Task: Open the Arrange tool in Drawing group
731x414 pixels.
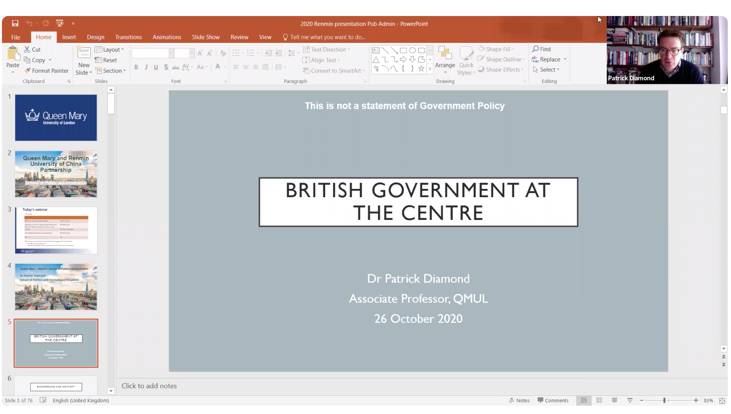Action: point(445,58)
